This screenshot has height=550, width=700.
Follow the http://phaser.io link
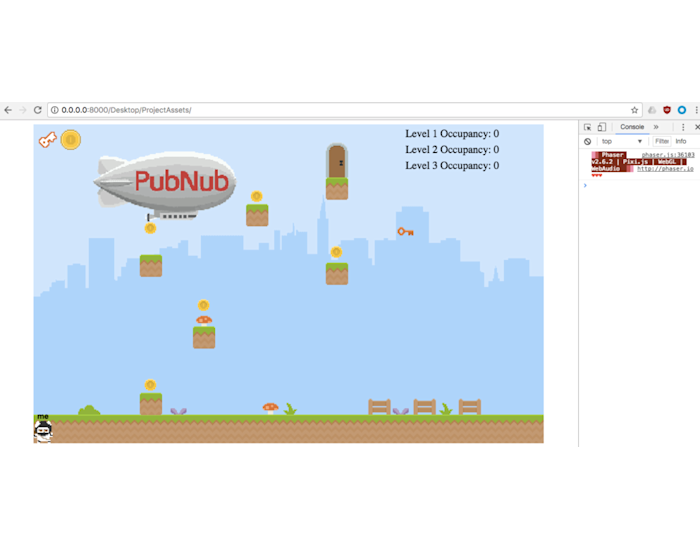[665, 169]
